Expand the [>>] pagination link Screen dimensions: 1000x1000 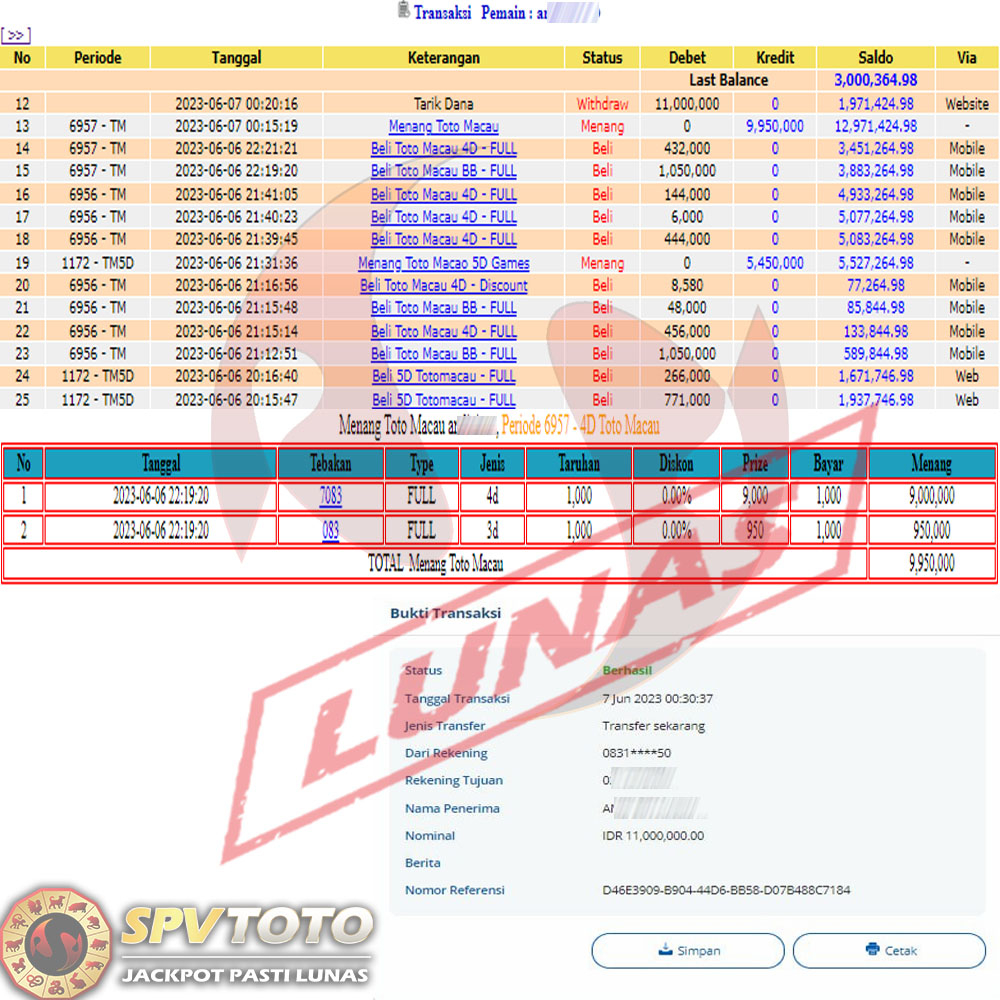pos(15,36)
